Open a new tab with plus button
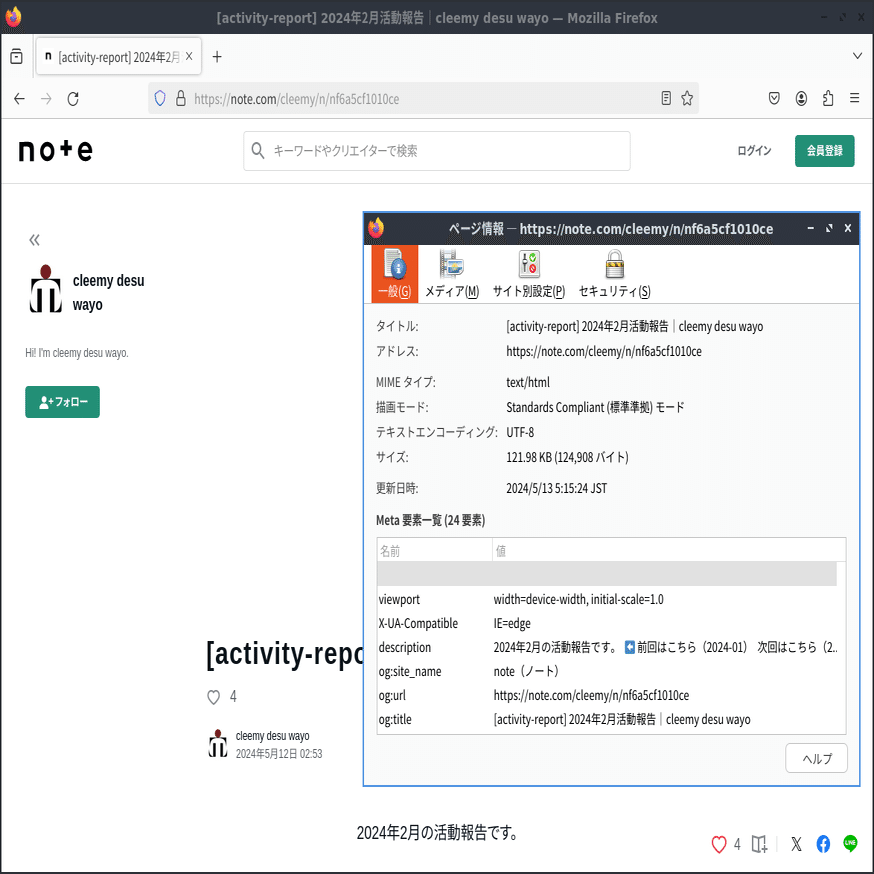The image size is (874, 874). [217, 57]
